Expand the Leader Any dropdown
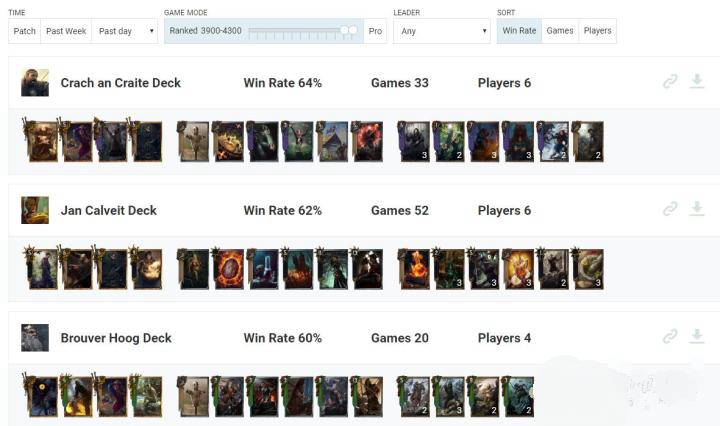 pos(442,31)
